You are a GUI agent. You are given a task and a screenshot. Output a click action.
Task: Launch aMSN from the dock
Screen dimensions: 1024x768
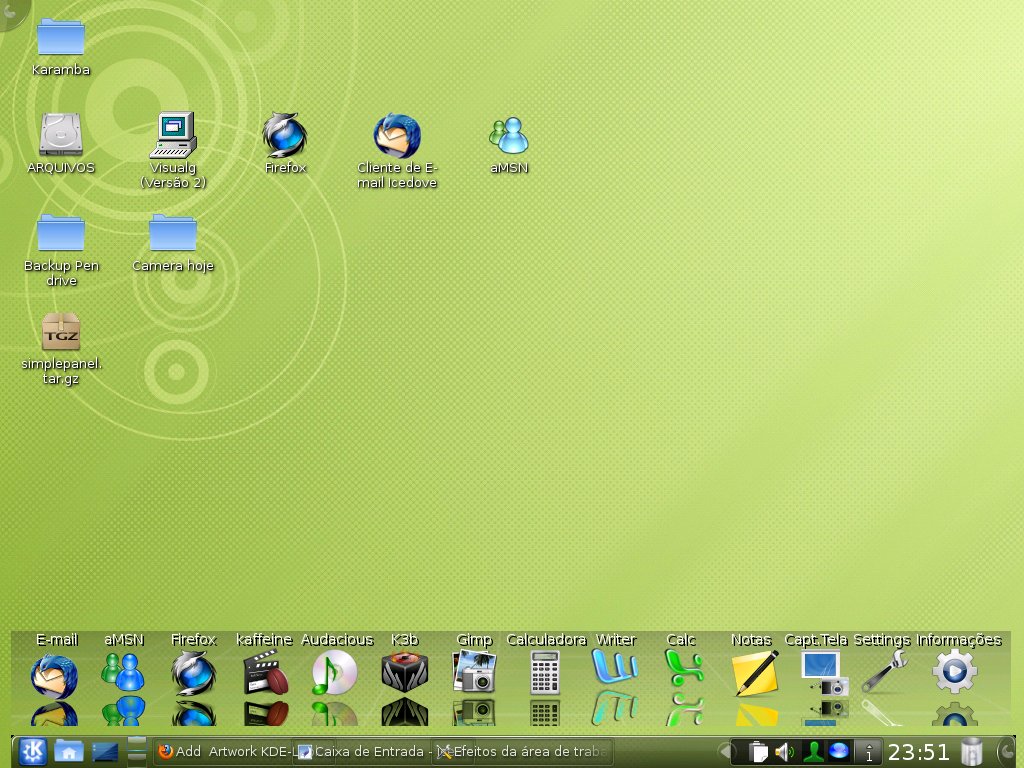tap(123, 672)
